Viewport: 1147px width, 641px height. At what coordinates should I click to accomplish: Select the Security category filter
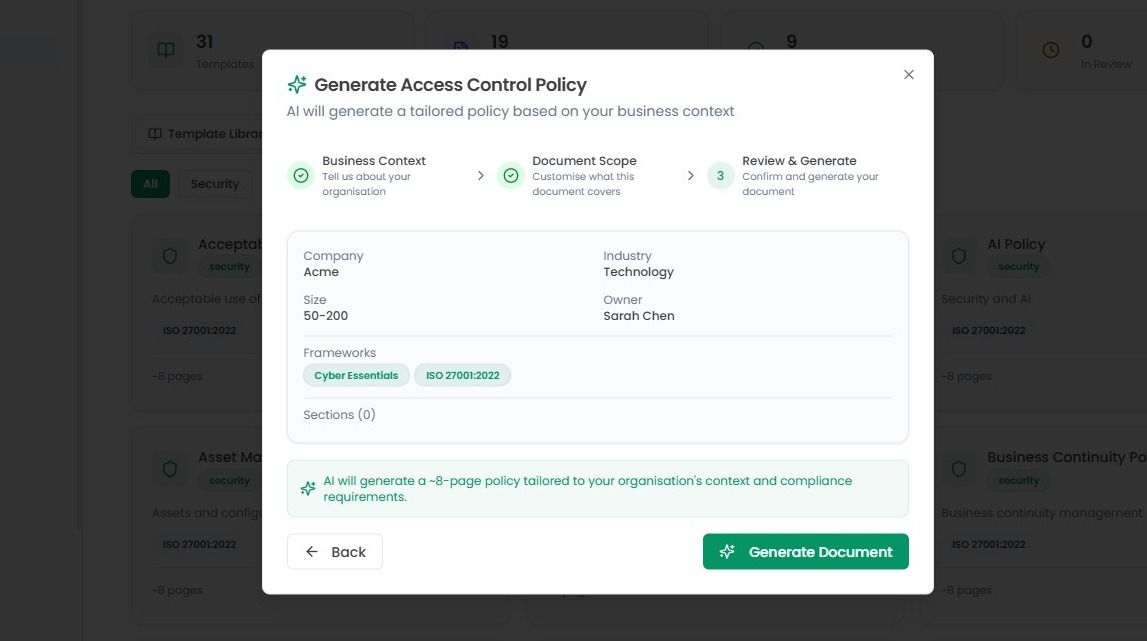click(215, 184)
